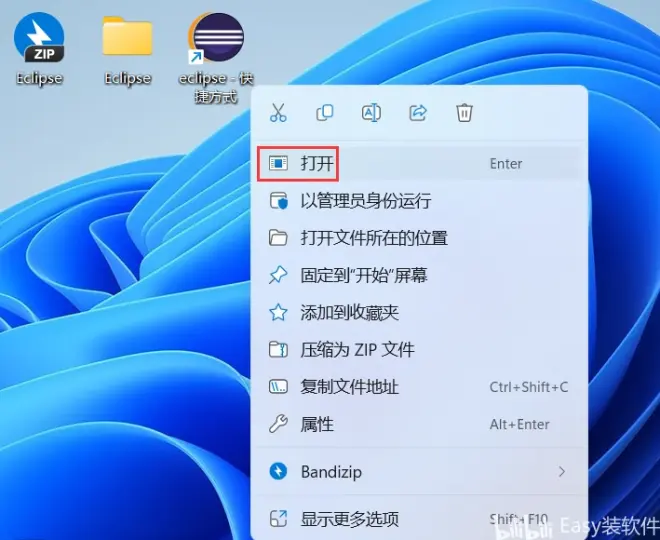Choose 以管理员身份运行 menu entry
This screenshot has width=660, height=540.
[x=419, y=201]
